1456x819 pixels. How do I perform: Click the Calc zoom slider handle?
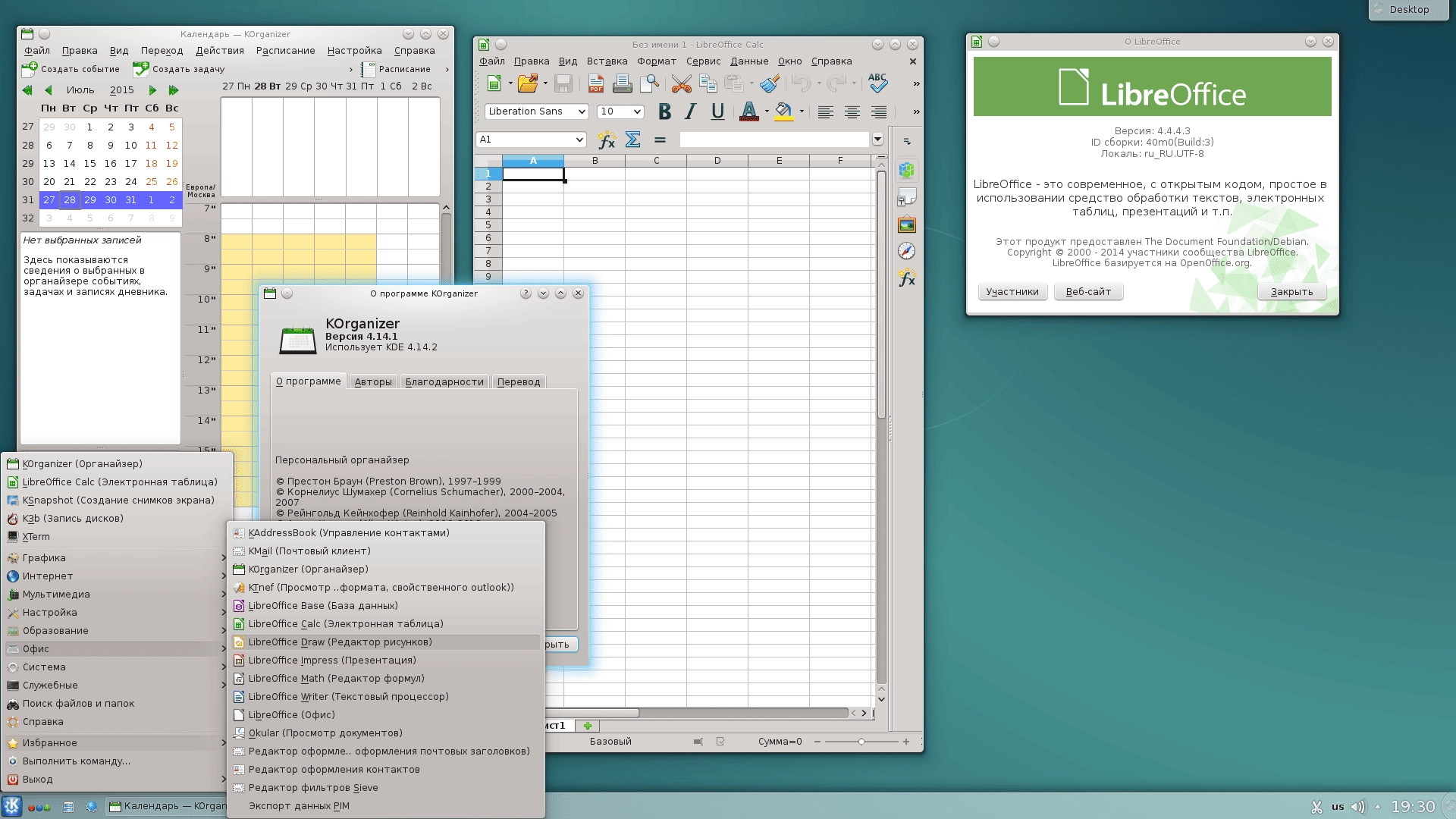click(861, 742)
